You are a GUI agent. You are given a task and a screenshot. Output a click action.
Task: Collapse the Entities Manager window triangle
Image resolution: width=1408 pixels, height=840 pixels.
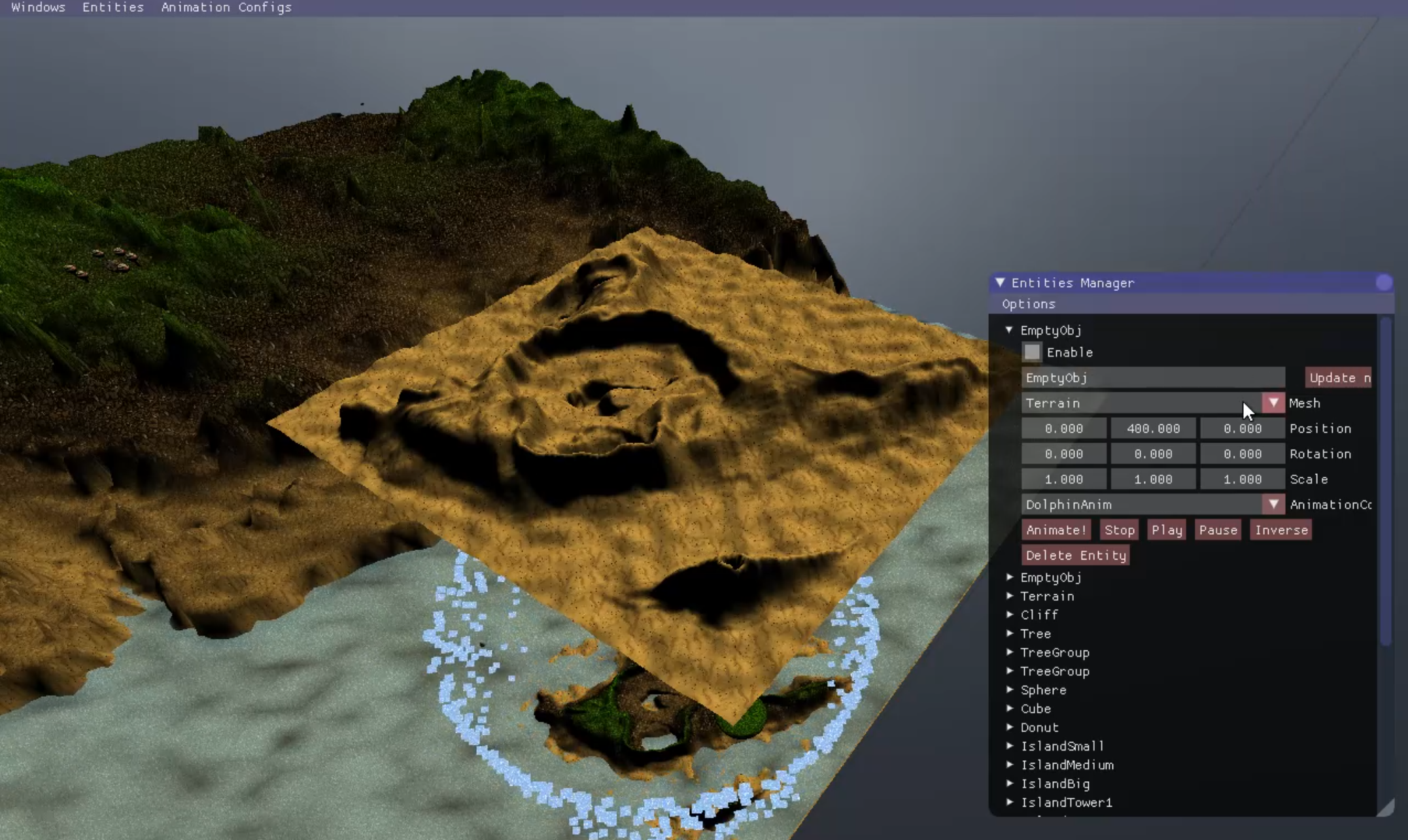click(1000, 282)
